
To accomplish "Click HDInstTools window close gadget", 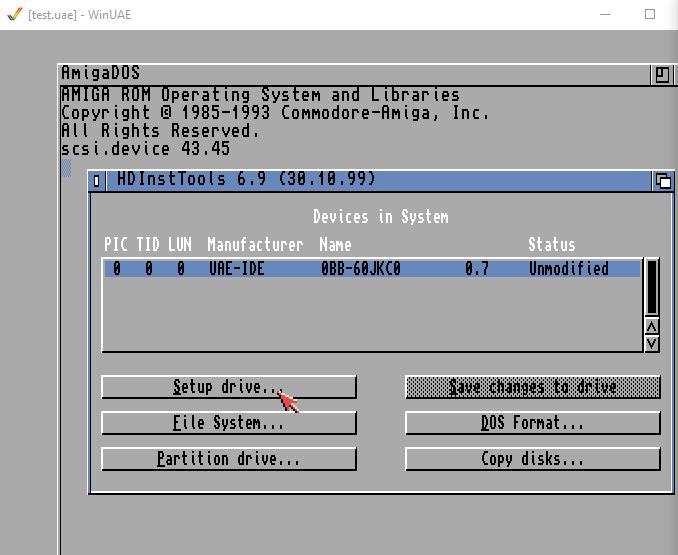I will tap(97, 181).
